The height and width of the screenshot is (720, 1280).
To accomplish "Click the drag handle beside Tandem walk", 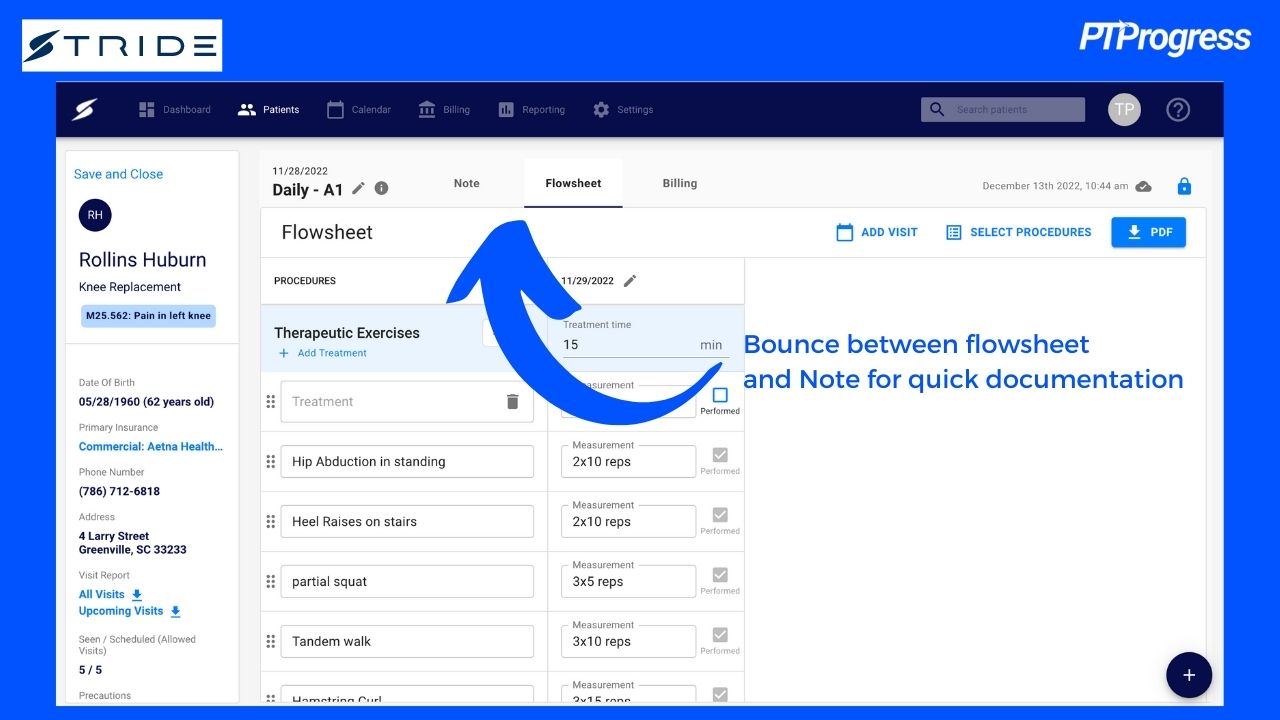I will pyautogui.click(x=270, y=642).
